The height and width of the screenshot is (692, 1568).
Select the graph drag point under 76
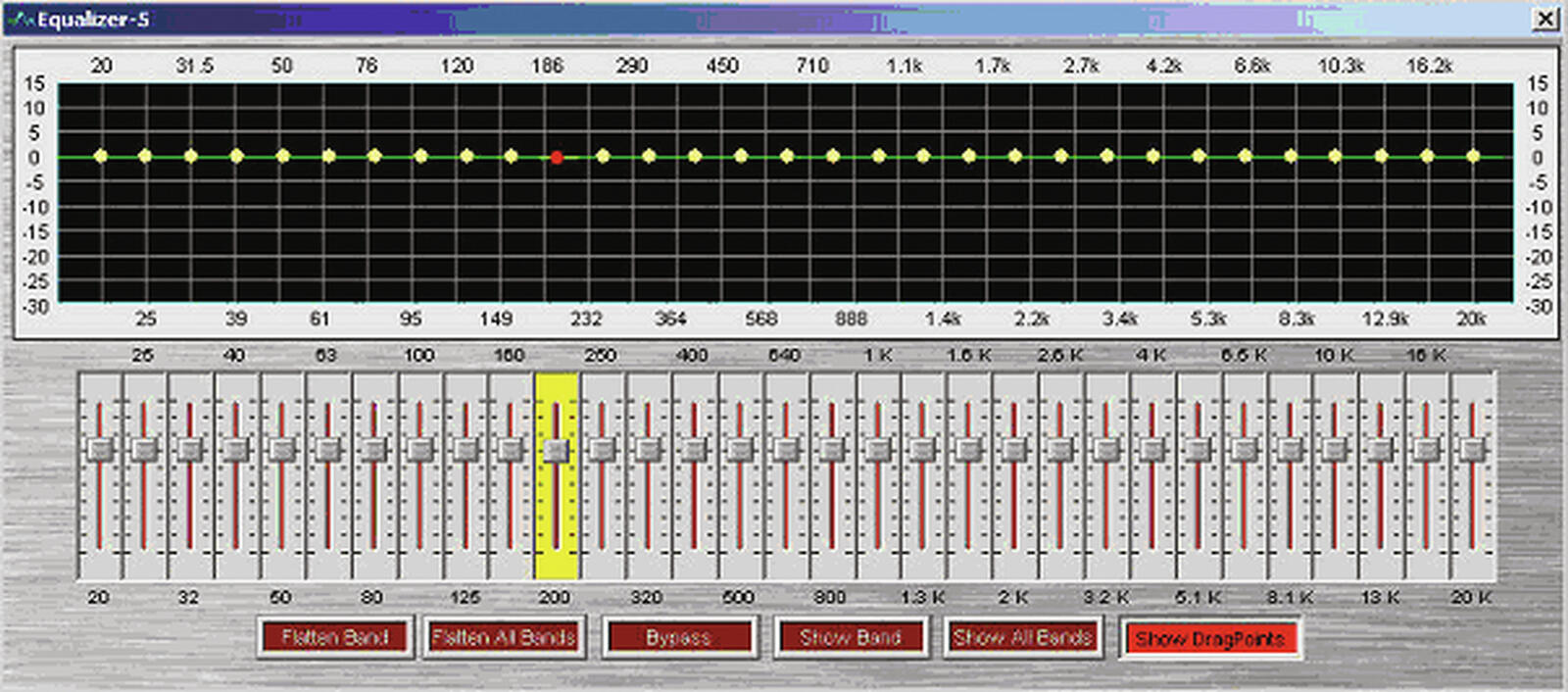(374, 156)
